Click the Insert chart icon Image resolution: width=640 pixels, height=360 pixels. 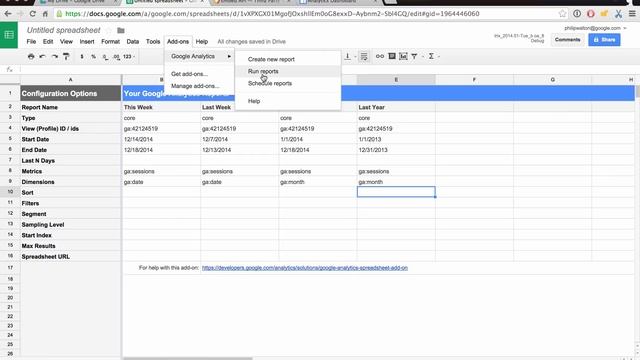pyautogui.click(x=403, y=56)
